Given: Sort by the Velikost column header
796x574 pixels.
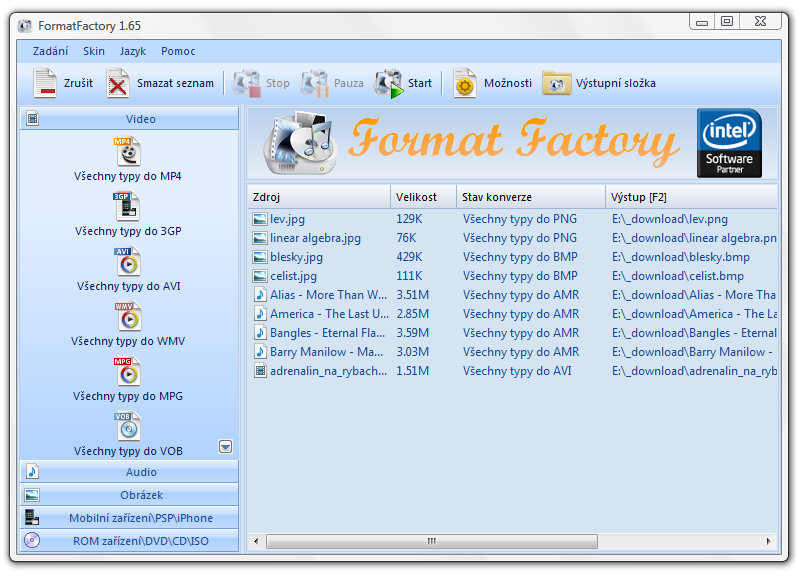Looking at the screenshot, I should point(423,197).
